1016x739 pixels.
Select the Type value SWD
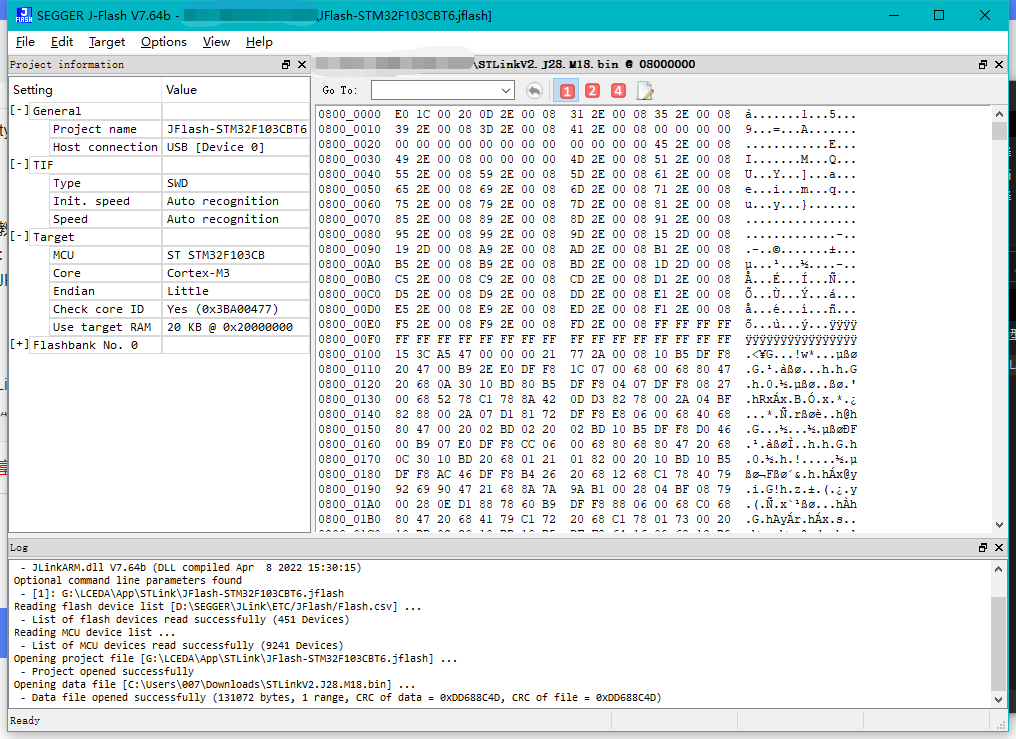click(178, 183)
